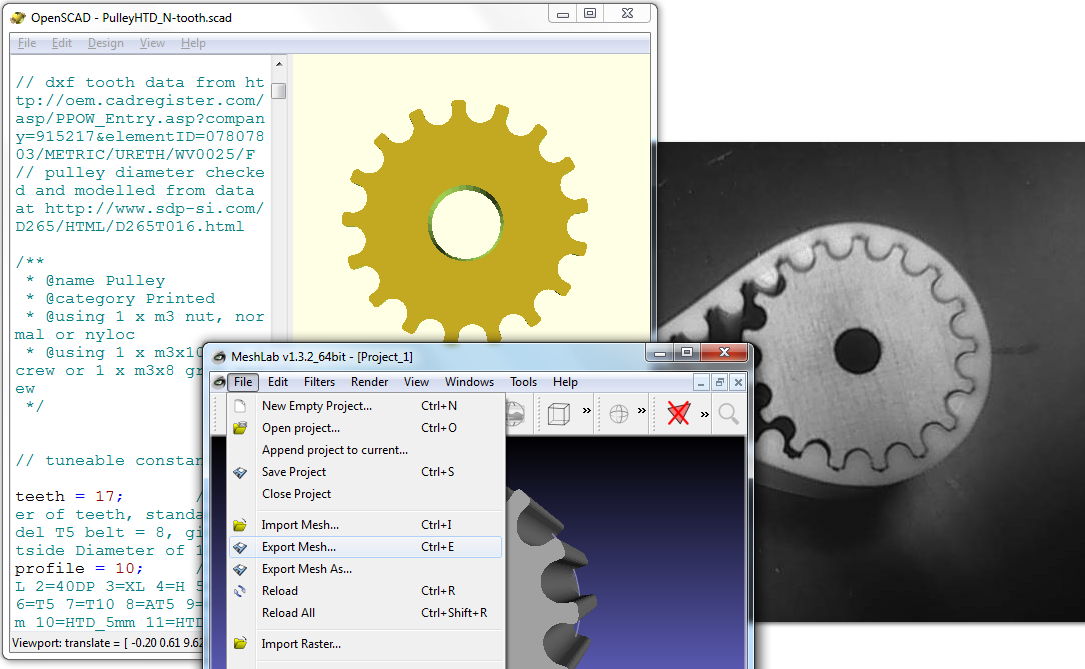Maximize the OpenSCAD window
The height and width of the screenshot is (669, 1085).
click(x=590, y=13)
